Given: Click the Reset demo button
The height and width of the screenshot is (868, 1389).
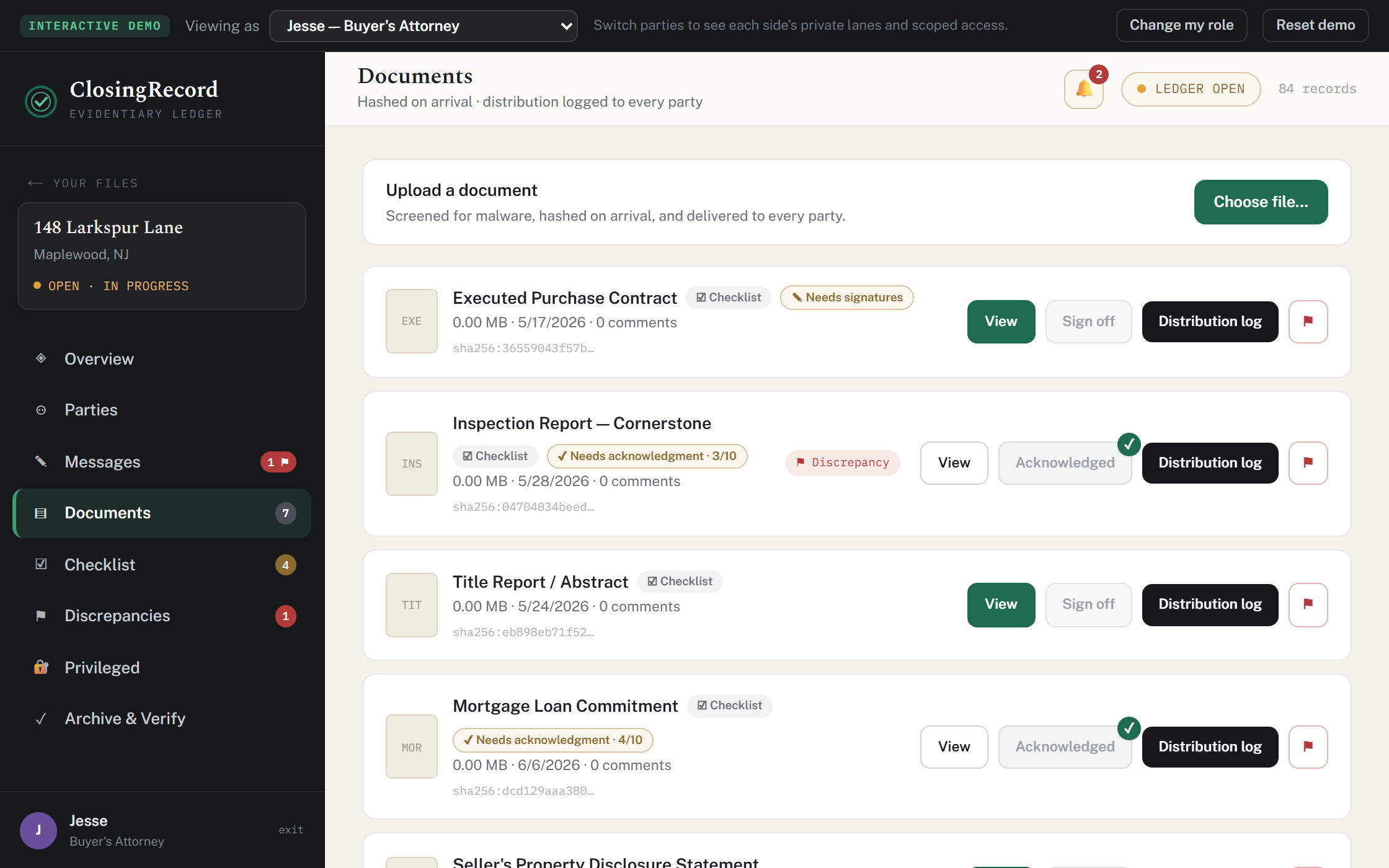Looking at the screenshot, I should tap(1315, 25).
